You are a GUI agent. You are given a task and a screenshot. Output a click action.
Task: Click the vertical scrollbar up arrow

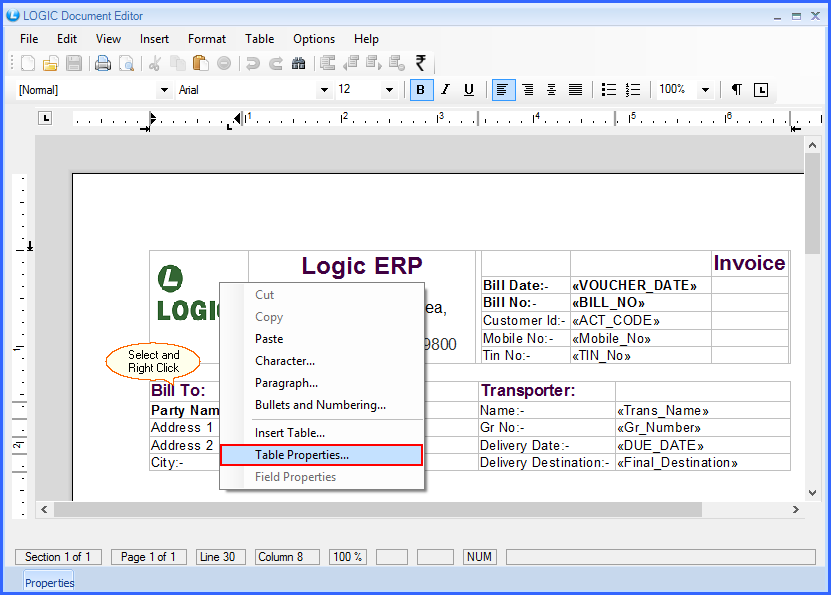(x=812, y=145)
